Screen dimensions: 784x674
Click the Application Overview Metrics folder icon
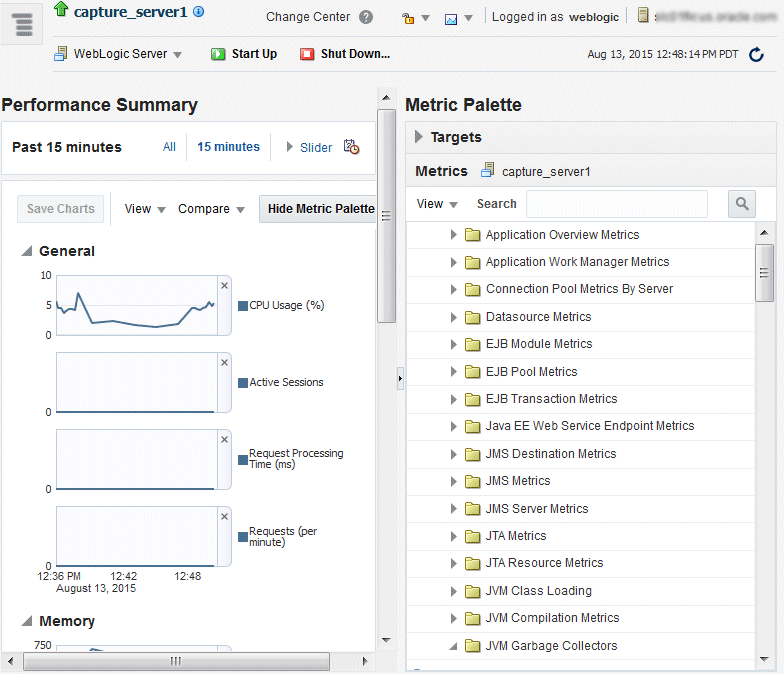(x=472, y=235)
